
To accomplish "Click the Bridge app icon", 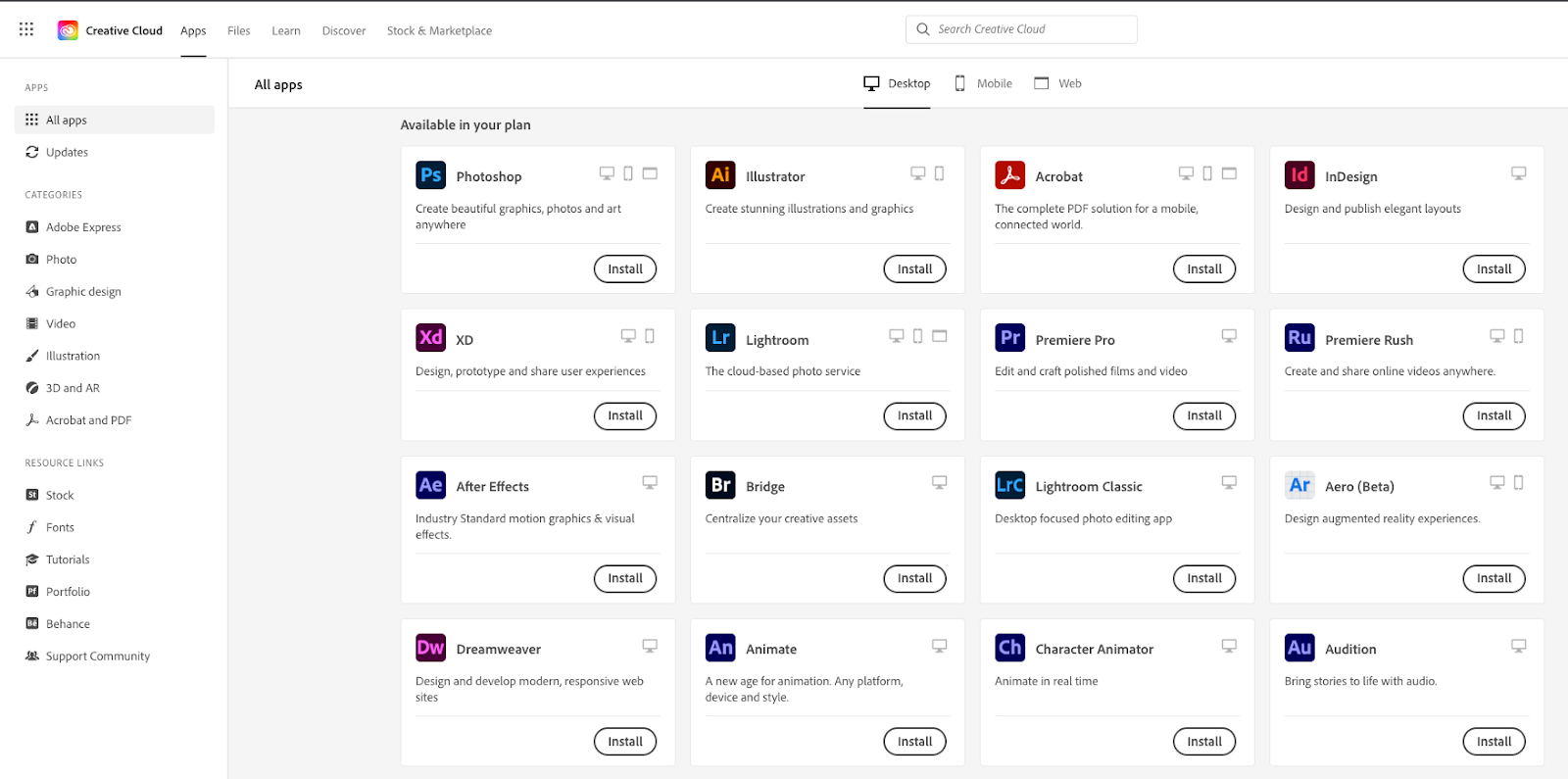I will (x=720, y=485).
